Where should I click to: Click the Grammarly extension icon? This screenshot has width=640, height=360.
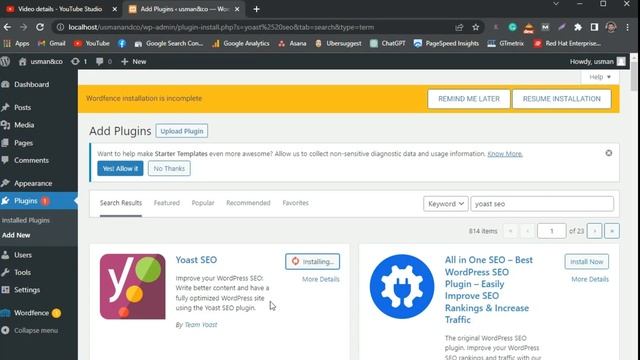coord(512,27)
